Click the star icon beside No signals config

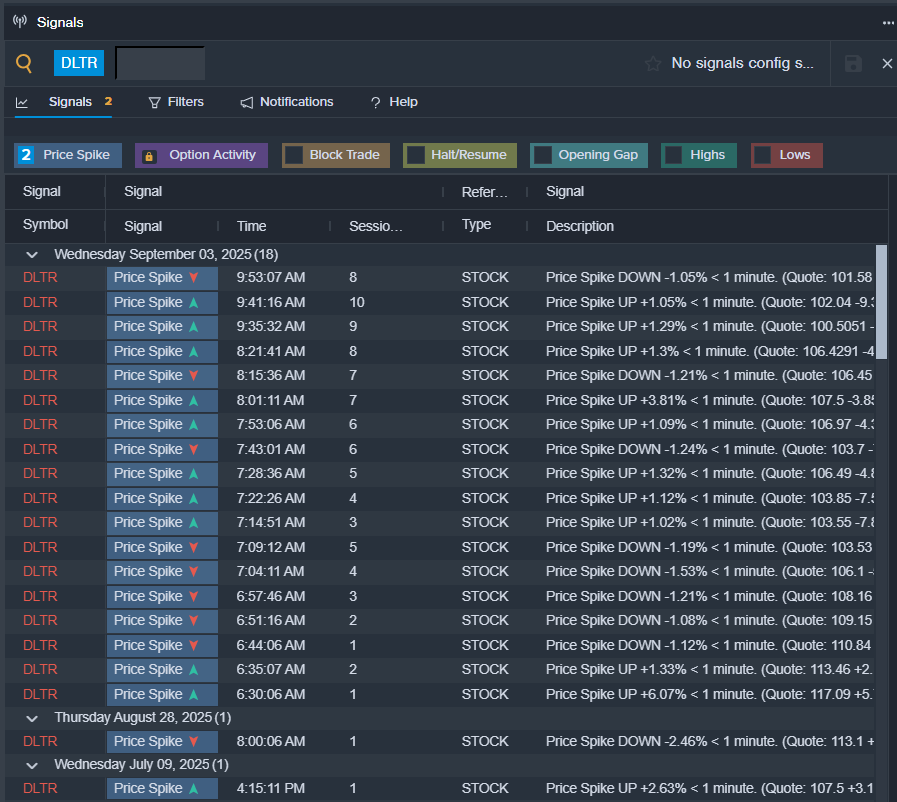click(x=653, y=63)
